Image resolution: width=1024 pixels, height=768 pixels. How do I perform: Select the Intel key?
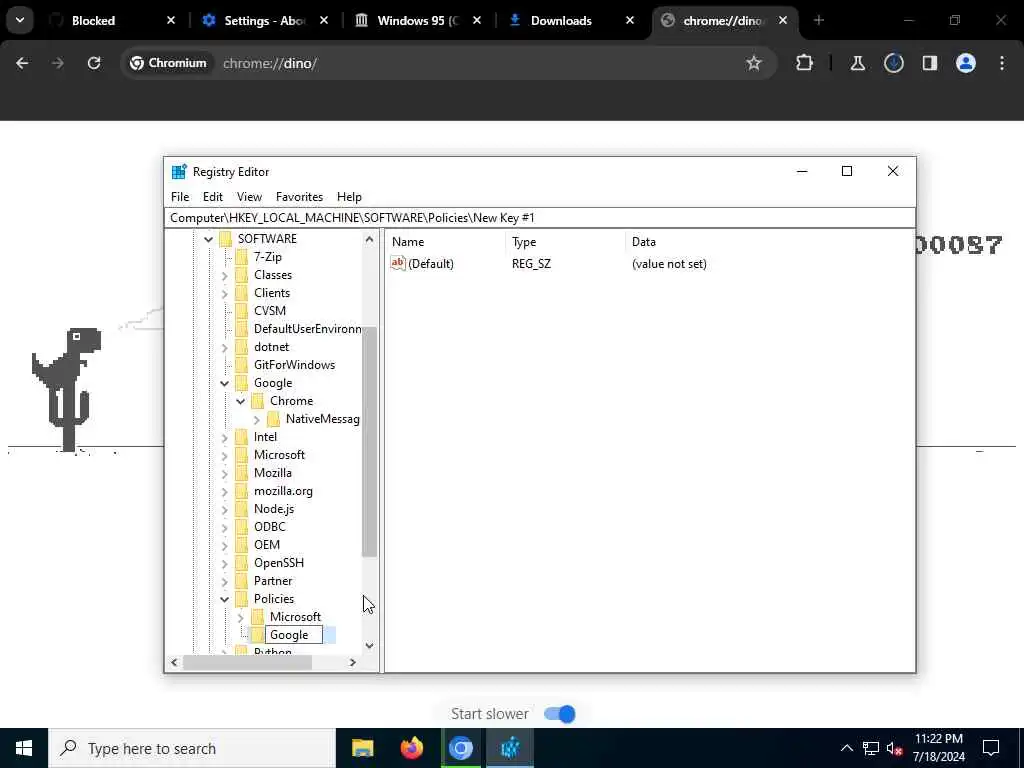(265, 437)
